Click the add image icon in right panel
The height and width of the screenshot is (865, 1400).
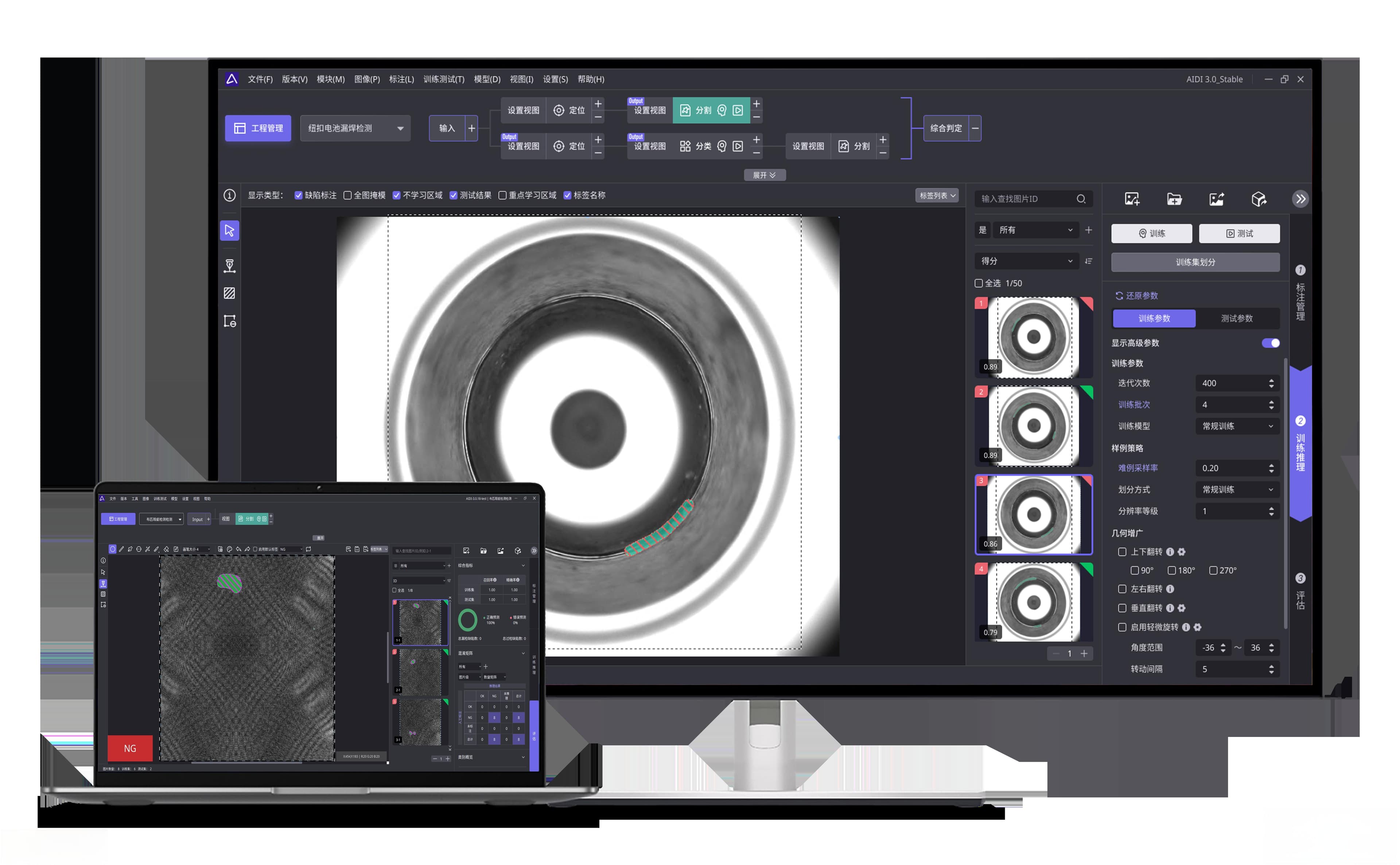[x=1132, y=199]
